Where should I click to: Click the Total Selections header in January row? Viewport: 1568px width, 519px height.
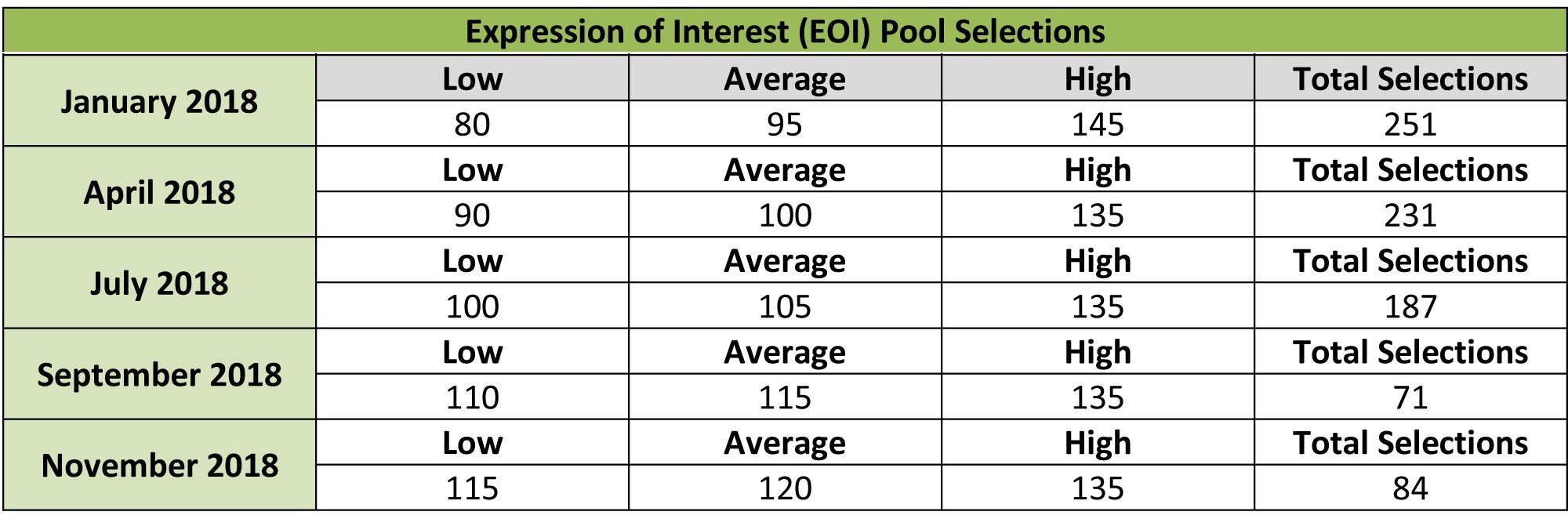click(1410, 78)
